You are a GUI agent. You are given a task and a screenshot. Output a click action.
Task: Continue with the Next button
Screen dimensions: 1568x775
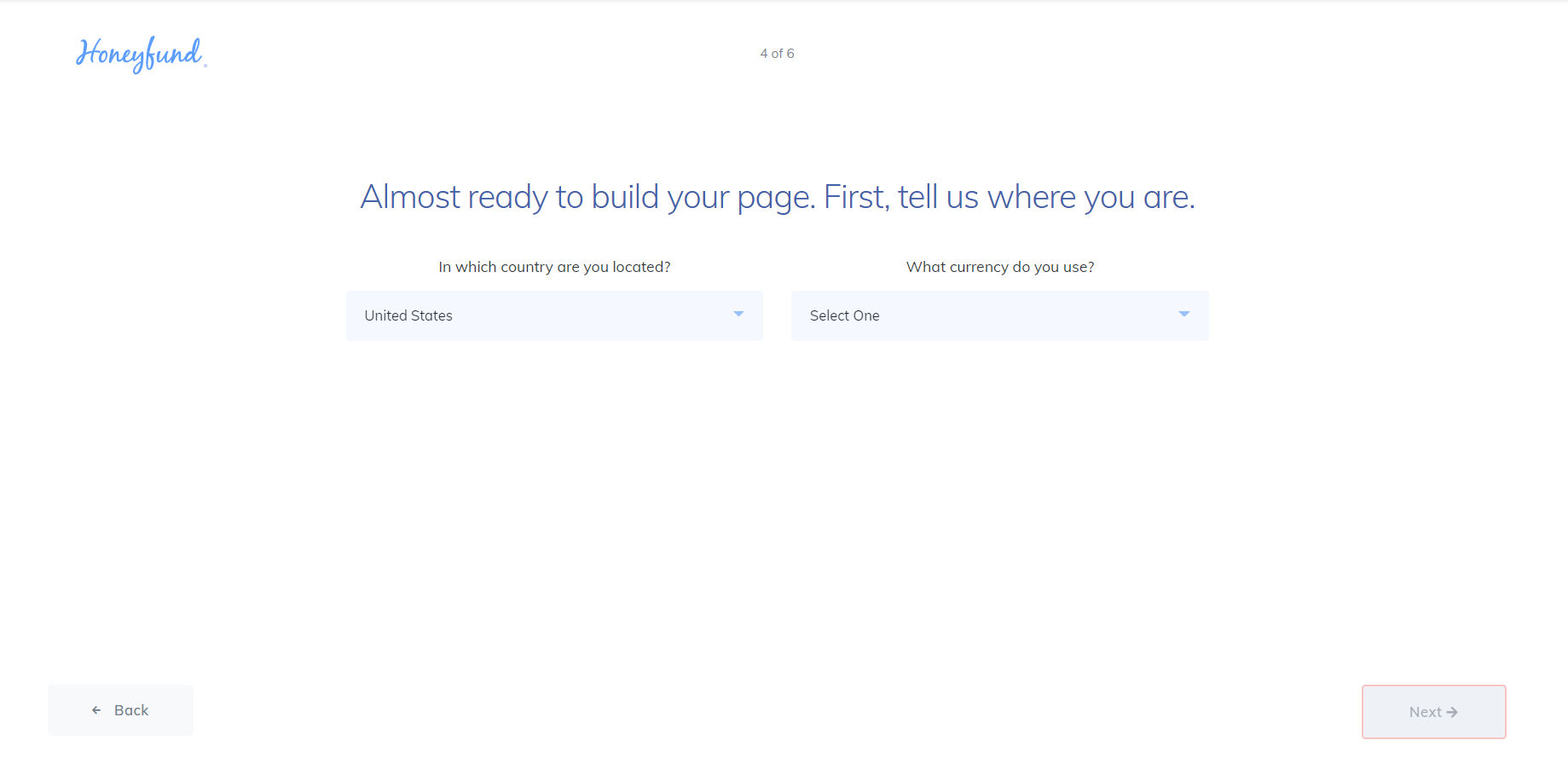(x=1434, y=712)
